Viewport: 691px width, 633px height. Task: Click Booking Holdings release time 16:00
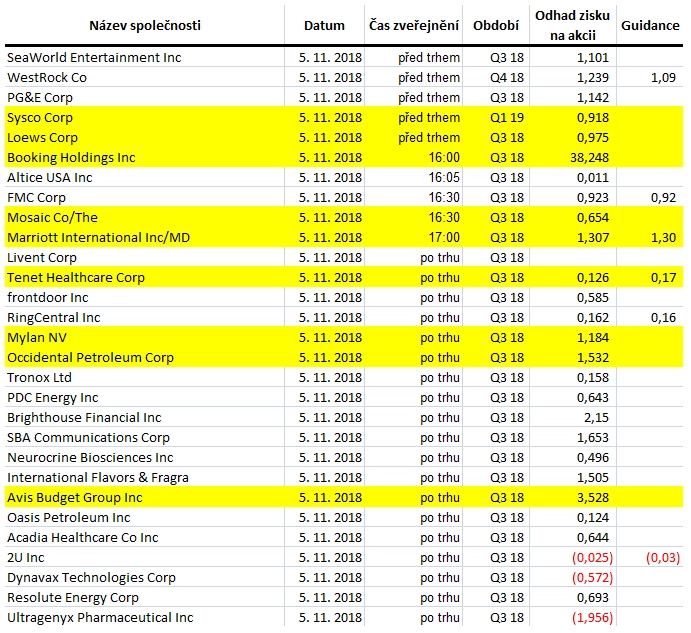[x=444, y=158]
